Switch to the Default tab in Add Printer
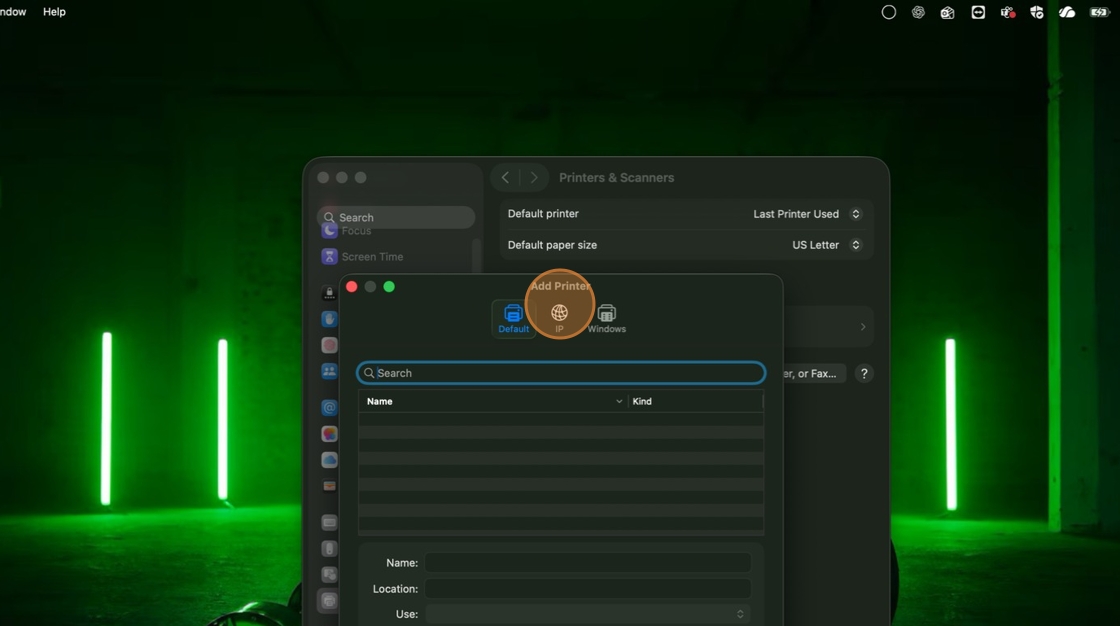The width and height of the screenshot is (1120, 626). 514,319
